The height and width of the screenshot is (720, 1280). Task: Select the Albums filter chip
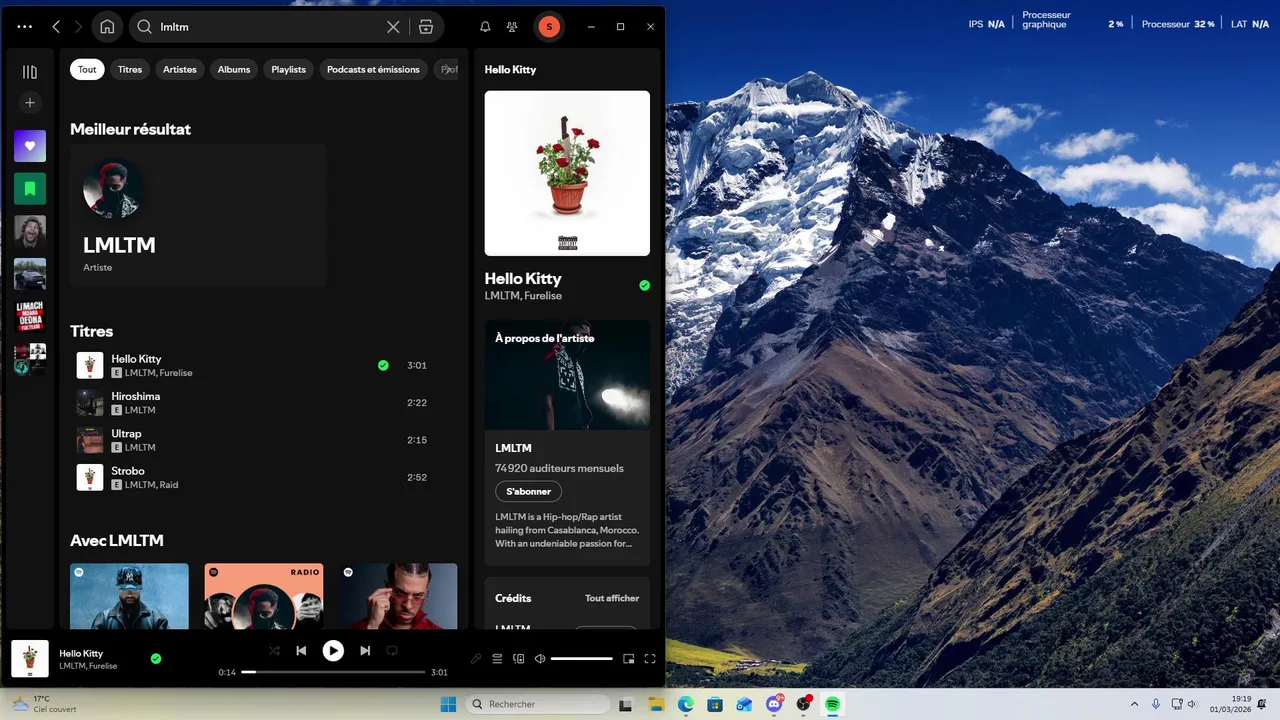[234, 70]
